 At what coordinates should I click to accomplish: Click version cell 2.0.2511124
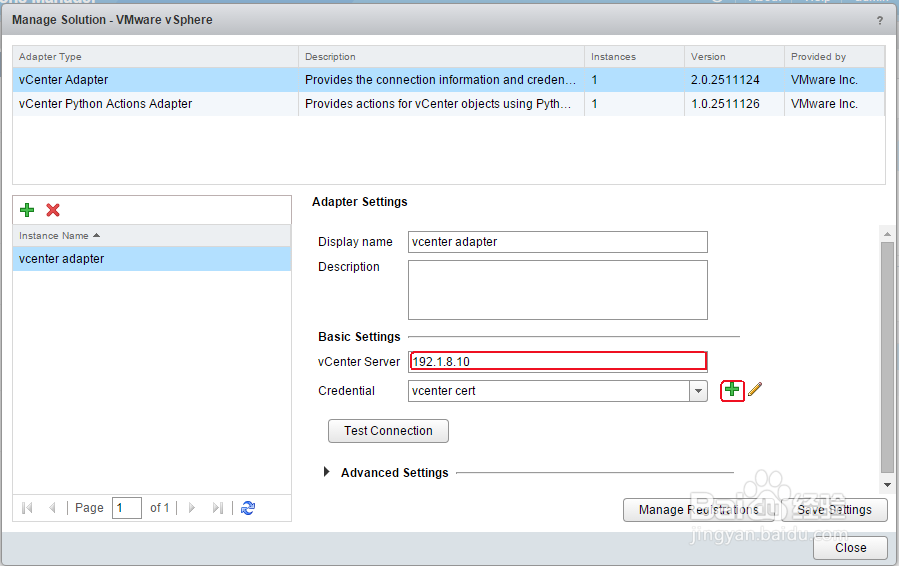pyautogui.click(x=725, y=80)
